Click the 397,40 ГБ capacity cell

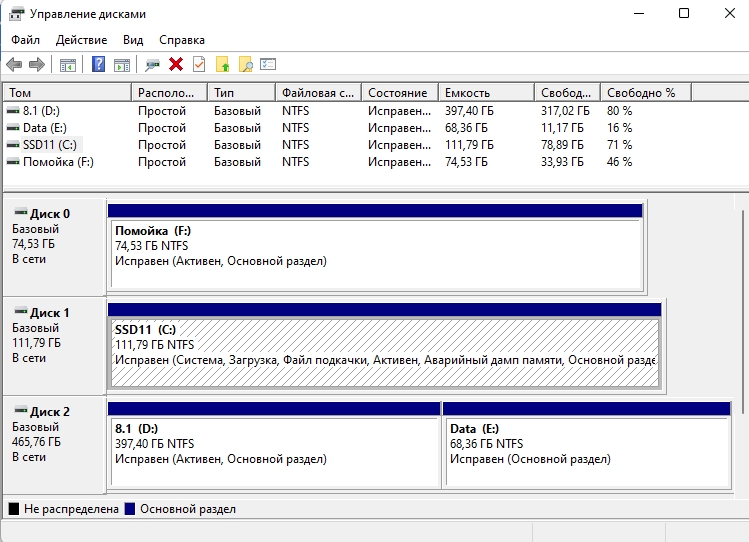coord(469,111)
